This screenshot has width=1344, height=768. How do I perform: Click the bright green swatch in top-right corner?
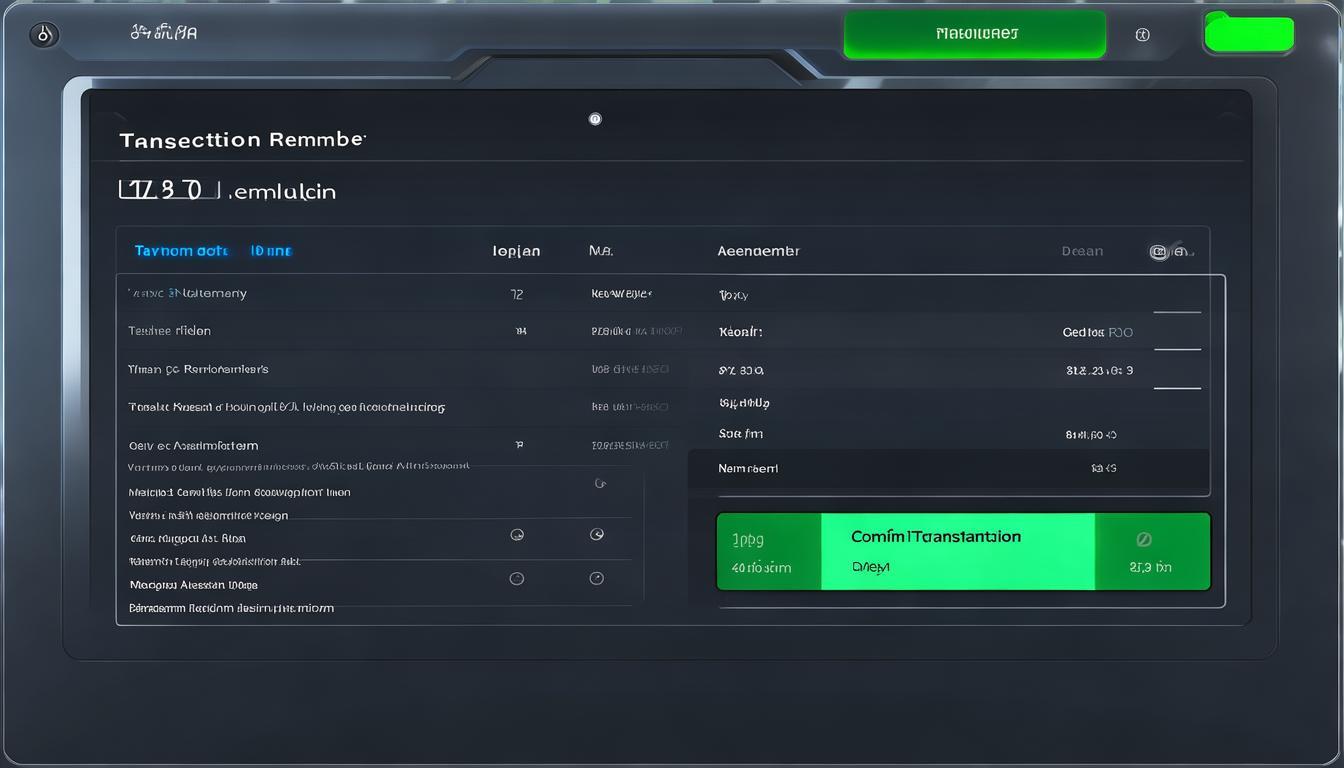coord(1249,34)
